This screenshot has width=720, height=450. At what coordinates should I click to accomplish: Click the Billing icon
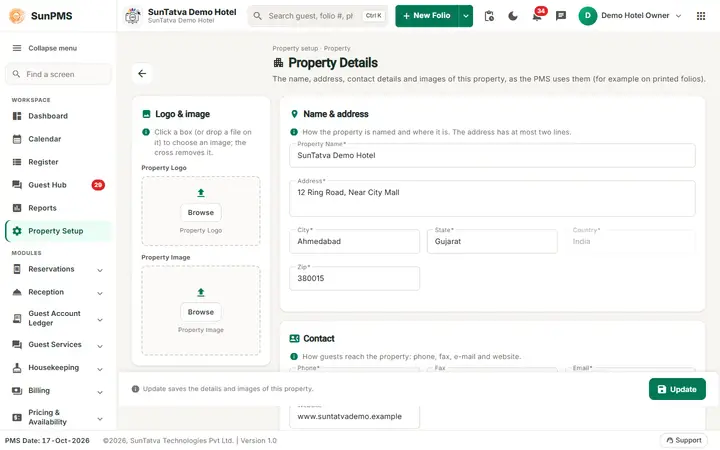(x=17, y=391)
